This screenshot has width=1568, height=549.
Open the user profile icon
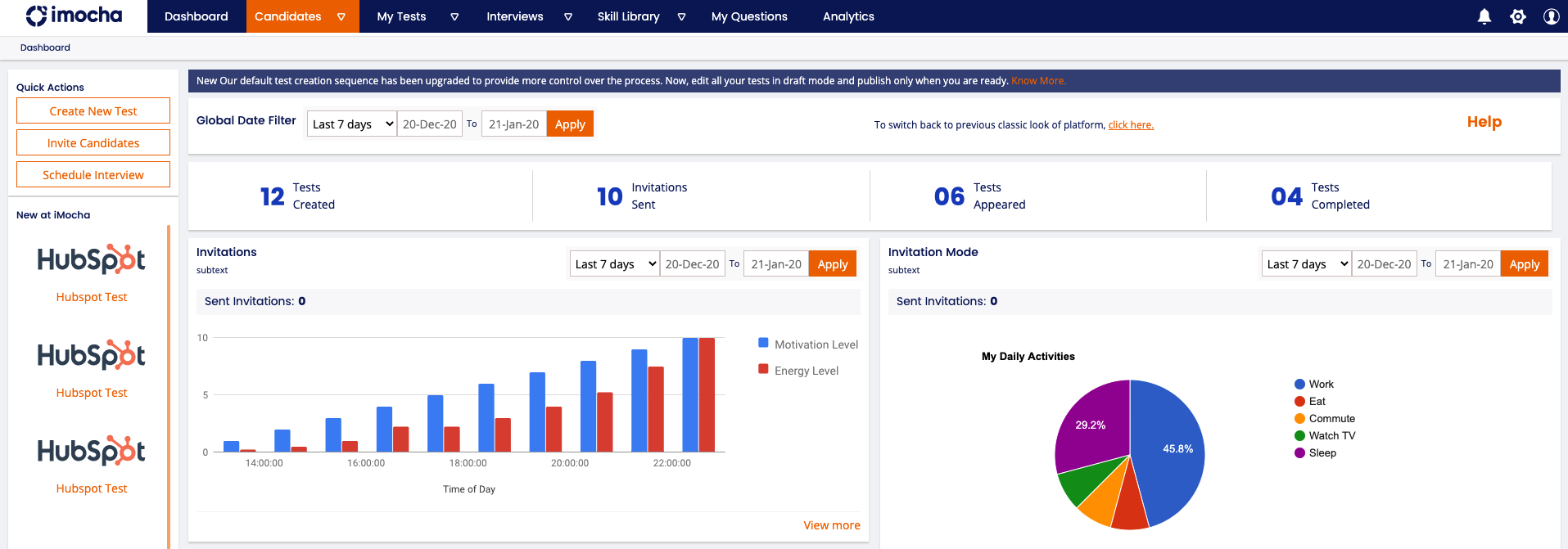[1550, 16]
